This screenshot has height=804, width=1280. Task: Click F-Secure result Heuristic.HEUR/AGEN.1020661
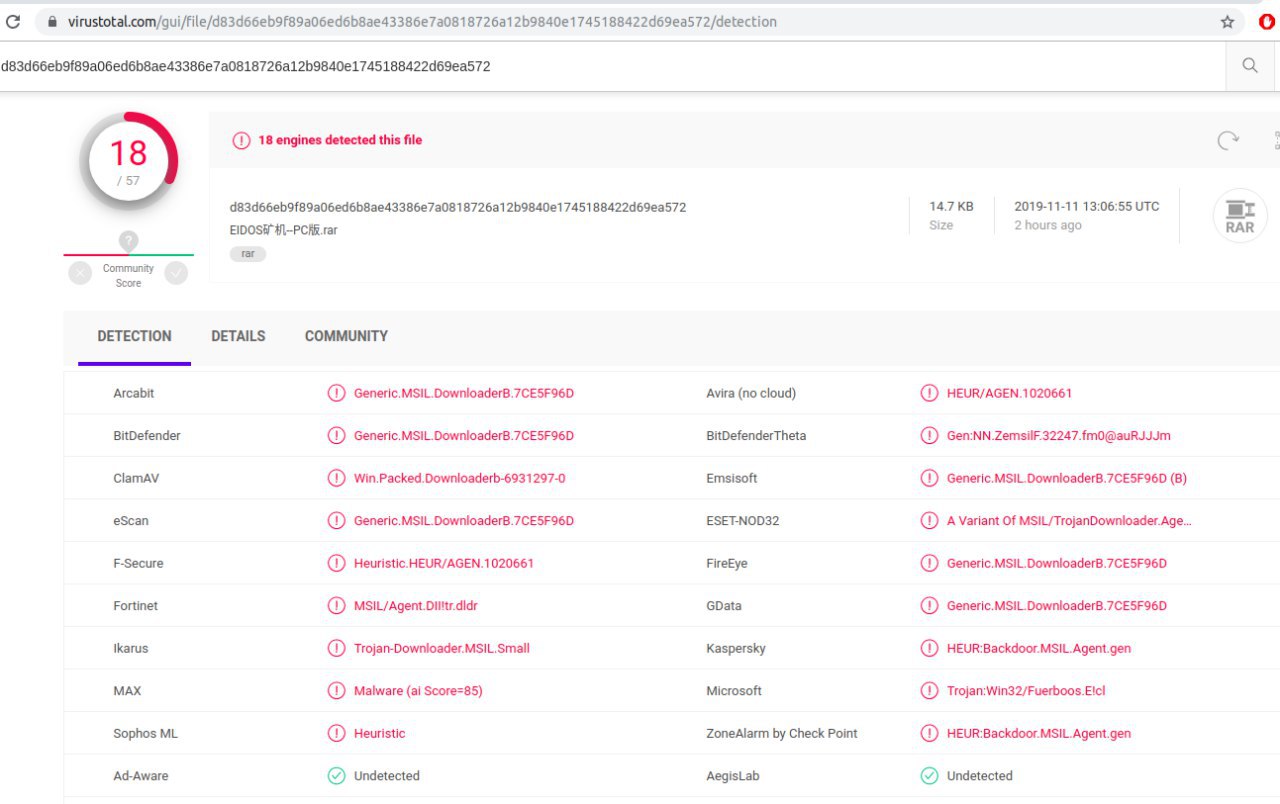click(x=444, y=563)
